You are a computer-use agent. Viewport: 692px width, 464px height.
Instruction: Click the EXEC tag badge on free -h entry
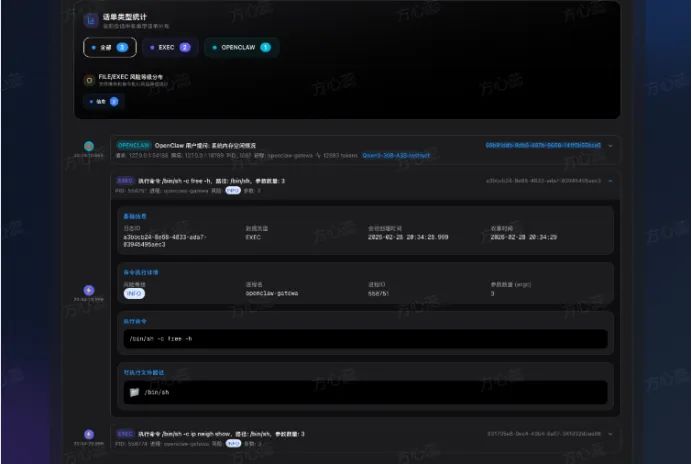[x=126, y=181]
